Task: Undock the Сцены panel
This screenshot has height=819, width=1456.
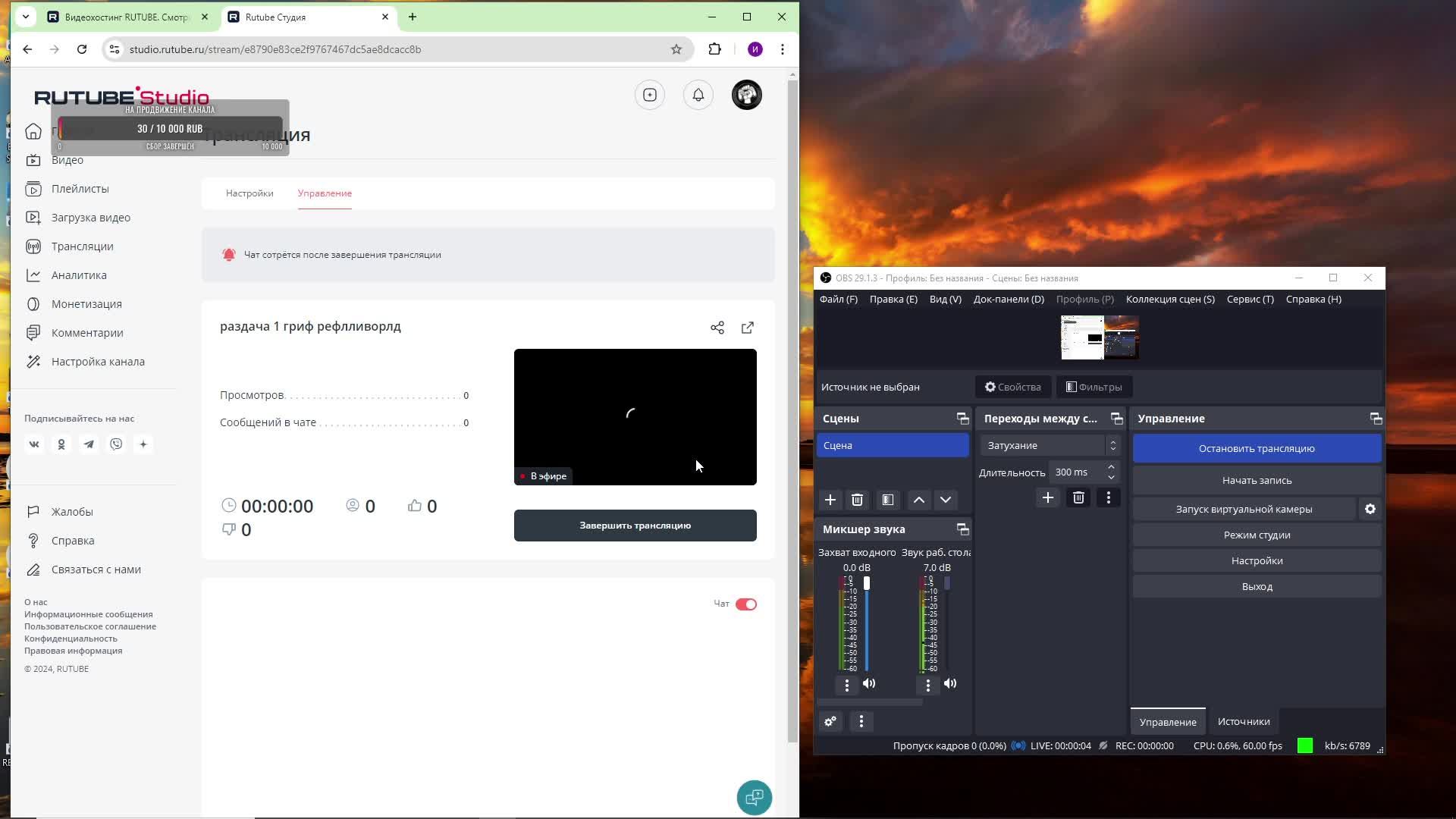Action: (962, 419)
